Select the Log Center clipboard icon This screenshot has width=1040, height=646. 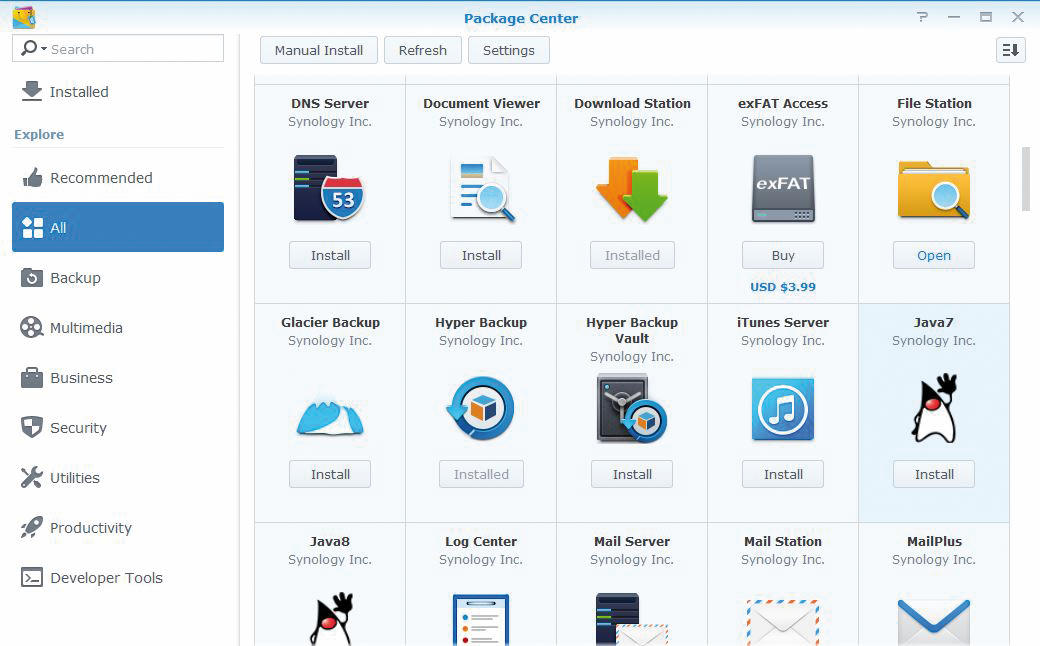click(481, 619)
